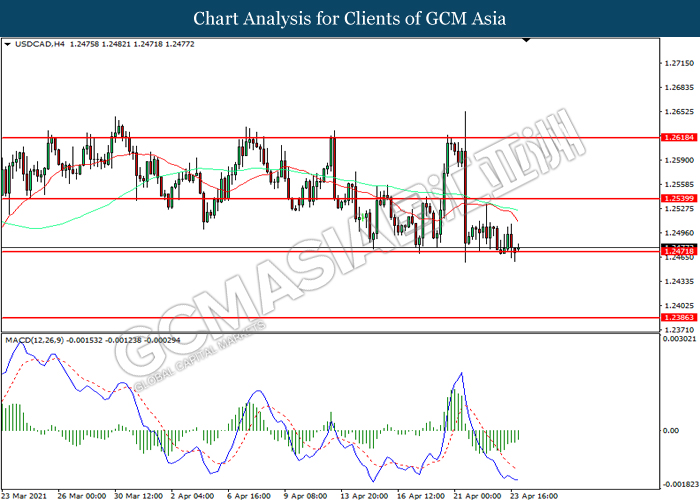Click the 26 Mar 00:00 time label

click(82, 496)
